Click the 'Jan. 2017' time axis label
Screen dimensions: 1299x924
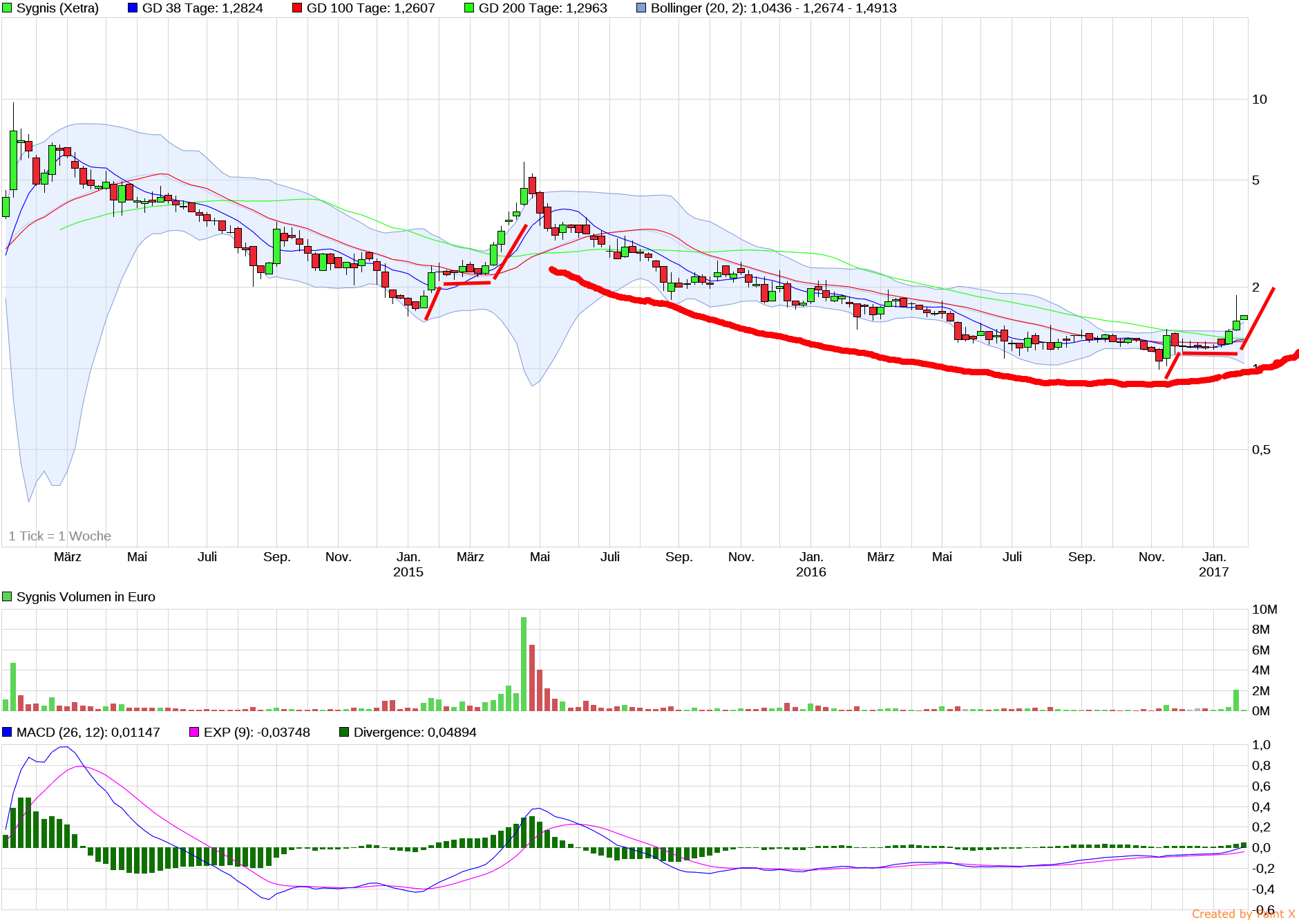[1214, 565]
